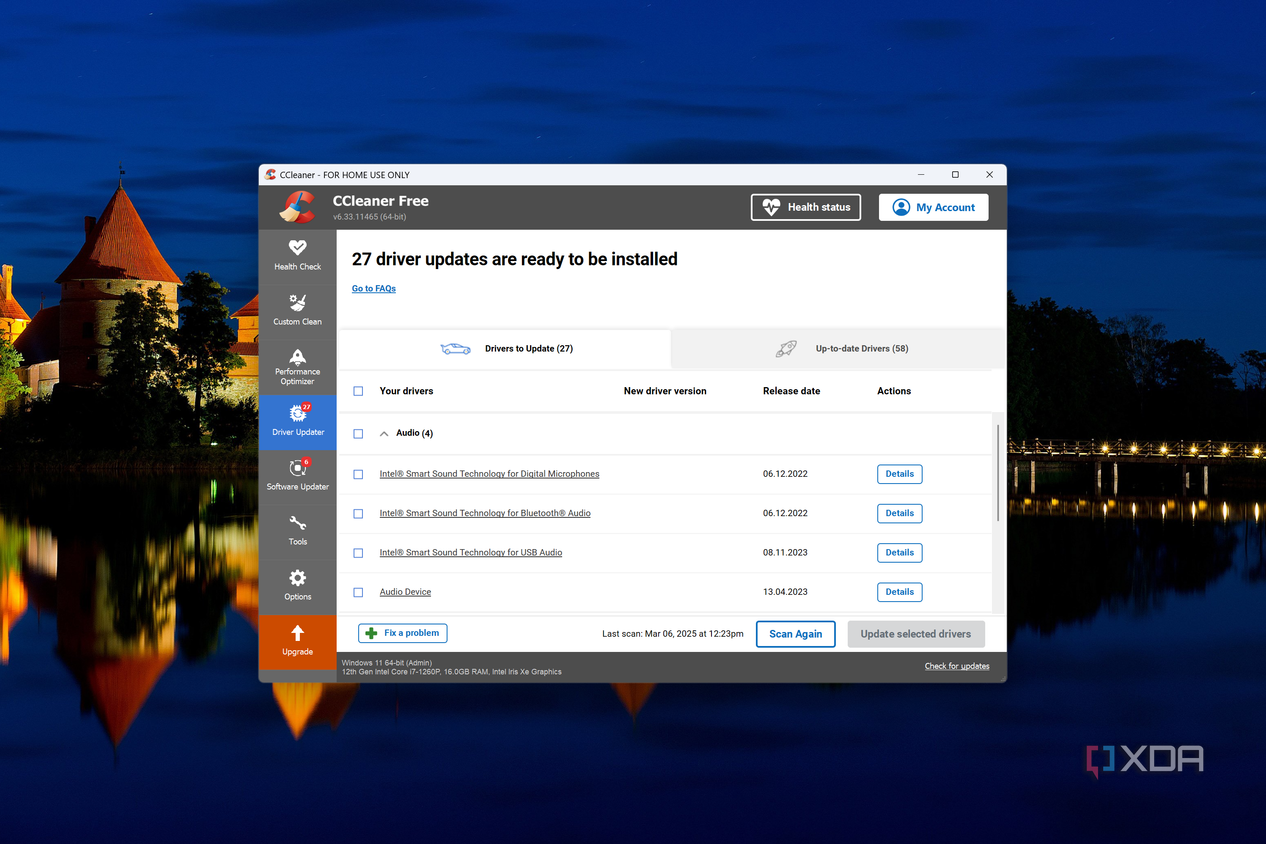Open Health Check in the sidebar
Image resolution: width=1266 pixels, height=844 pixels.
297,255
